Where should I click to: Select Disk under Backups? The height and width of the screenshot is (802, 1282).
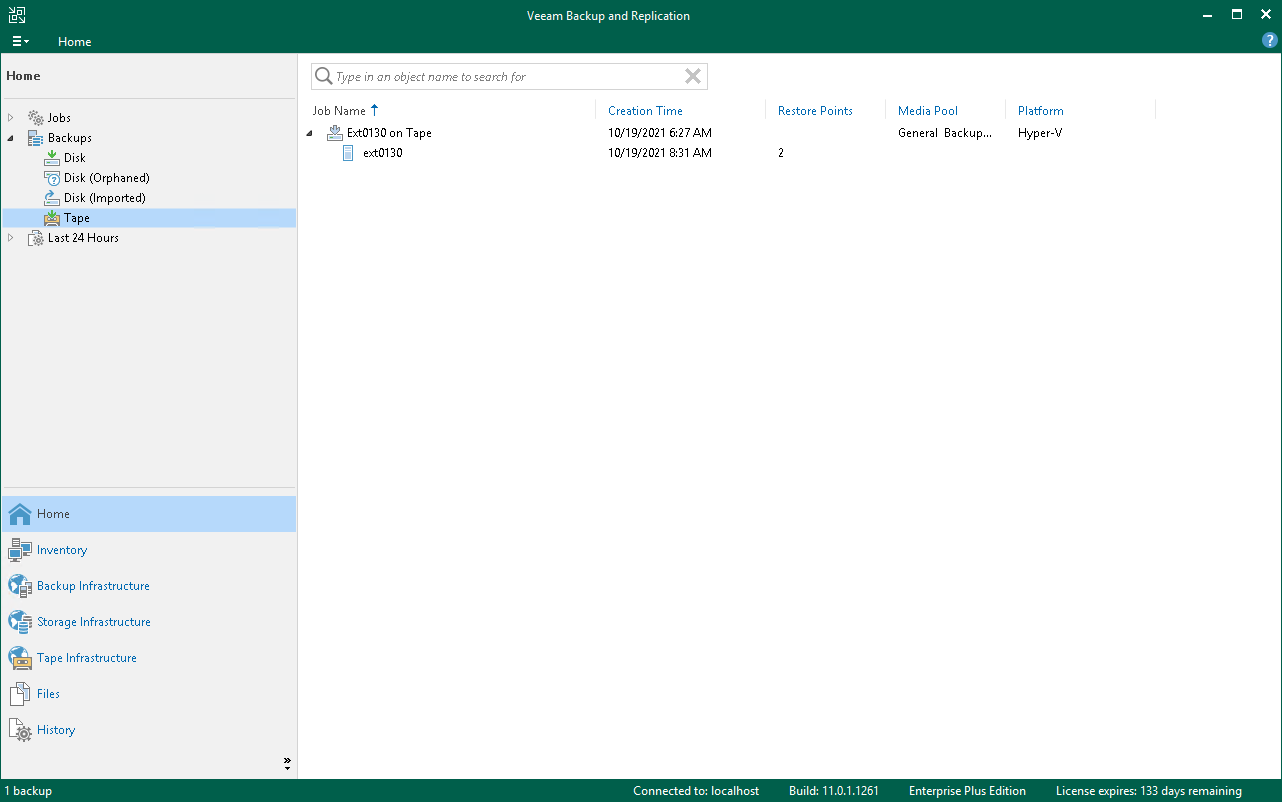pyautogui.click(x=75, y=158)
